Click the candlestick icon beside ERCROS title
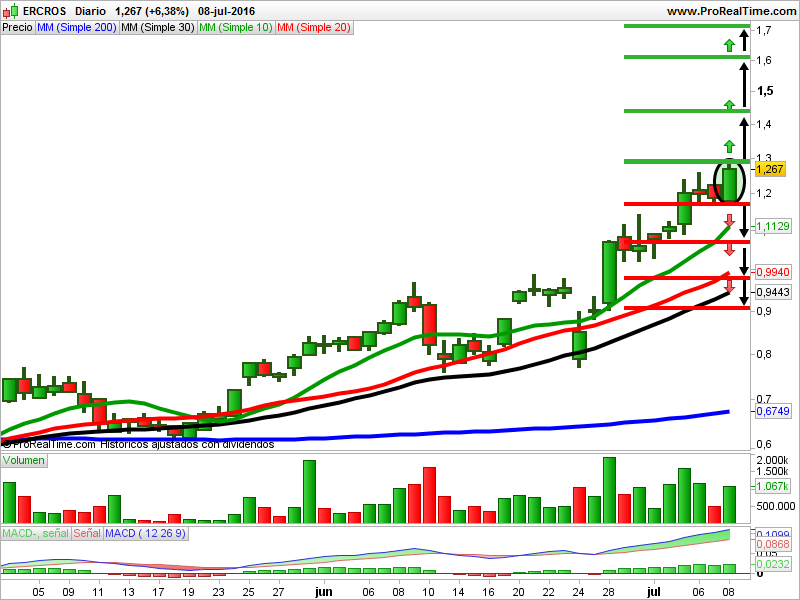 coord(10,11)
